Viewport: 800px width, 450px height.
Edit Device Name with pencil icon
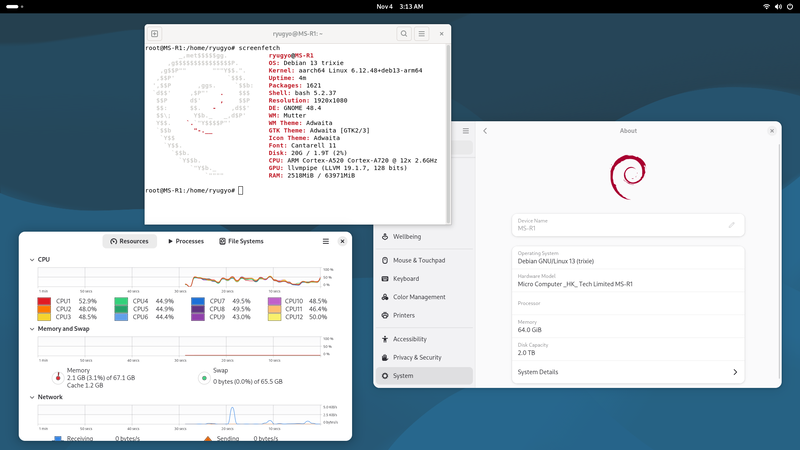click(732, 225)
